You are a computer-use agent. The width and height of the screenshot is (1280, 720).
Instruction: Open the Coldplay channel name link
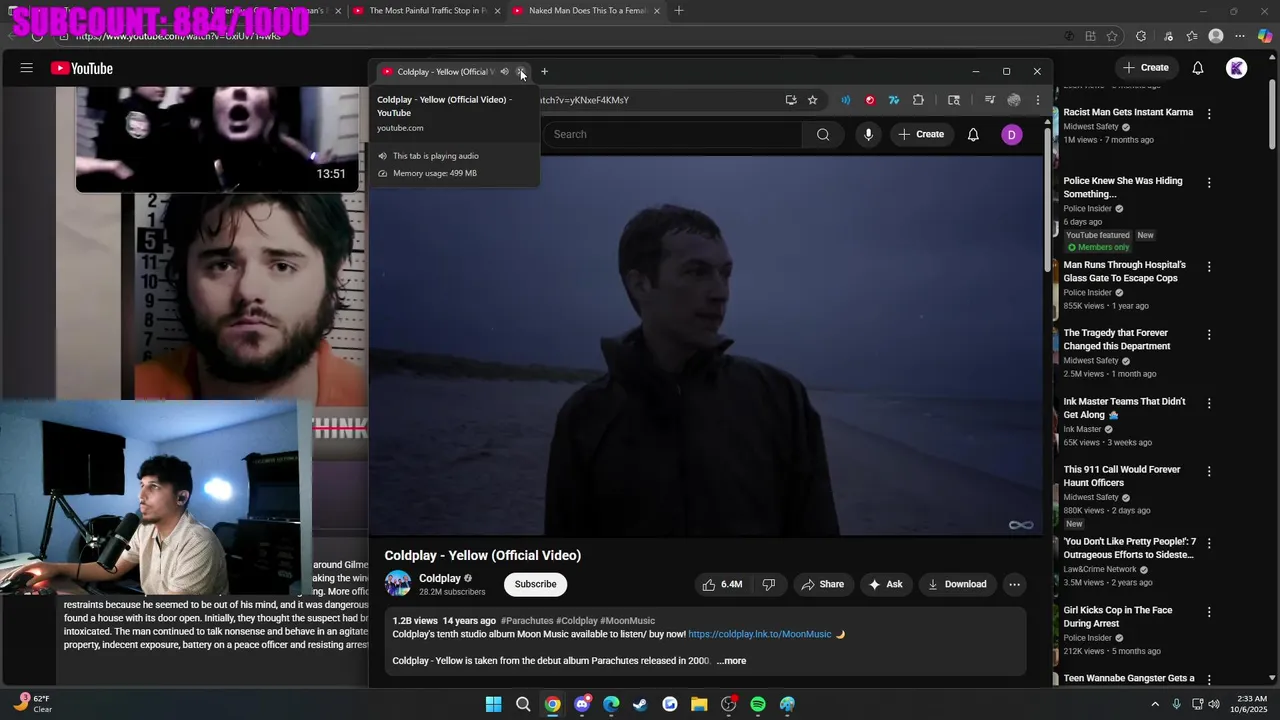(440, 578)
